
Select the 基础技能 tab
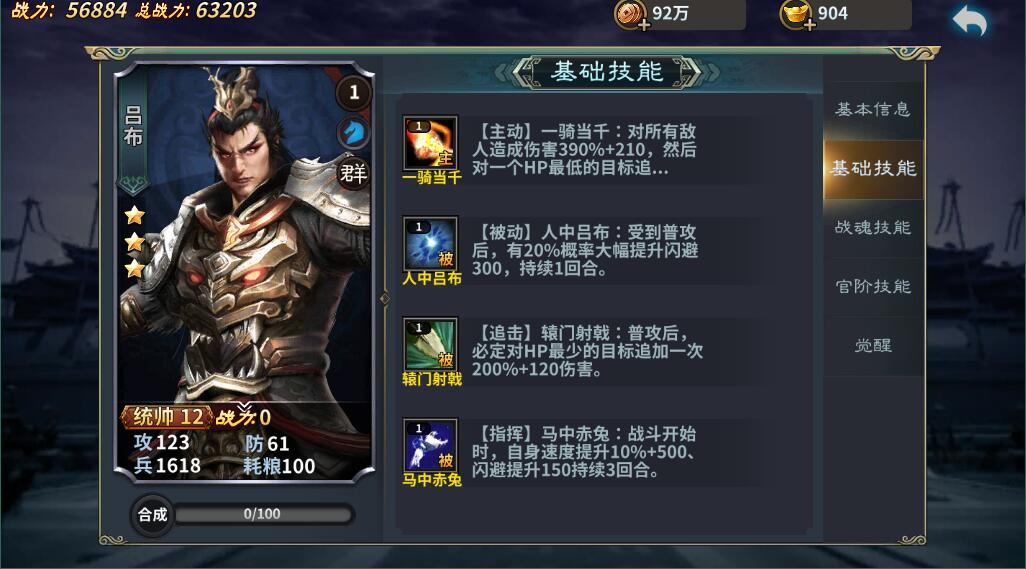pyautogui.click(x=873, y=169)
